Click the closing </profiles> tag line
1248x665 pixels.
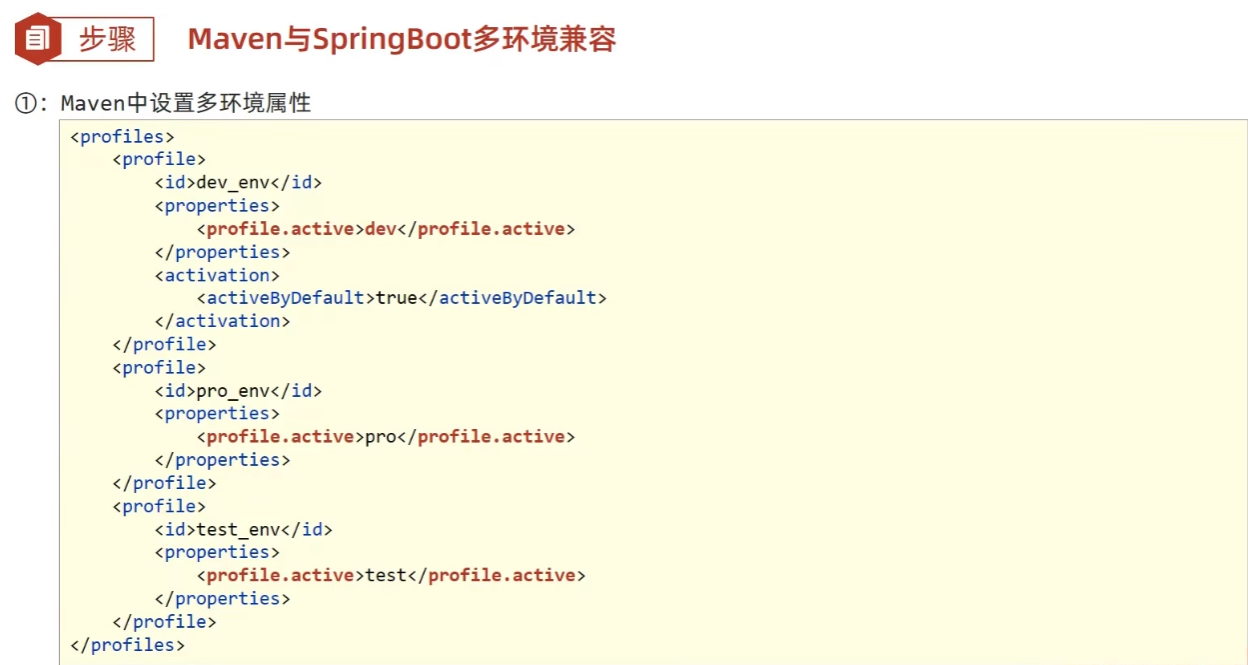pos(128,644)
